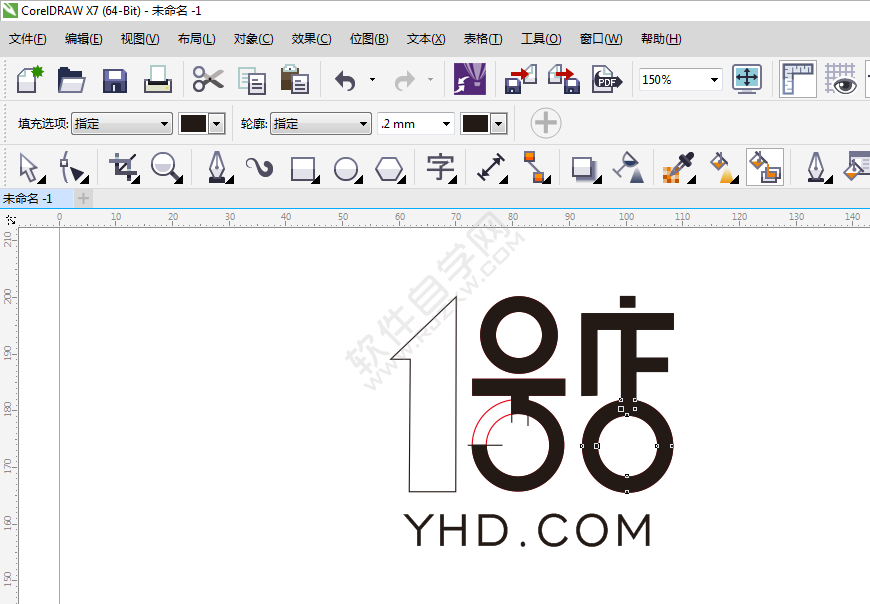The height and width of the screenshot is (604, 870).
Task: Switch to the 未命名 -1 document tab
Action: [36, 198]
